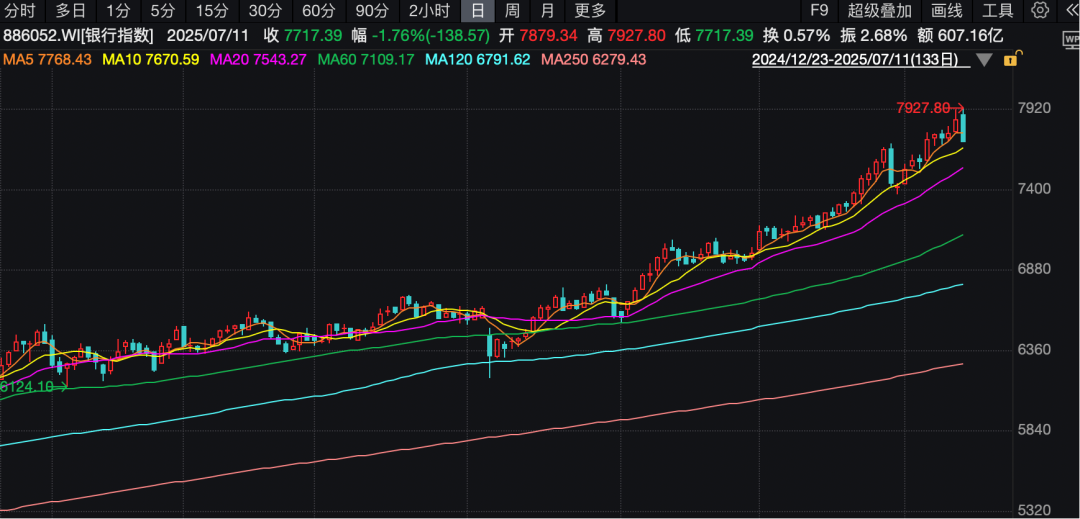The image size is (1080, 519).
Task: Click the MA5 indicator label
Action: coord(48,60)
